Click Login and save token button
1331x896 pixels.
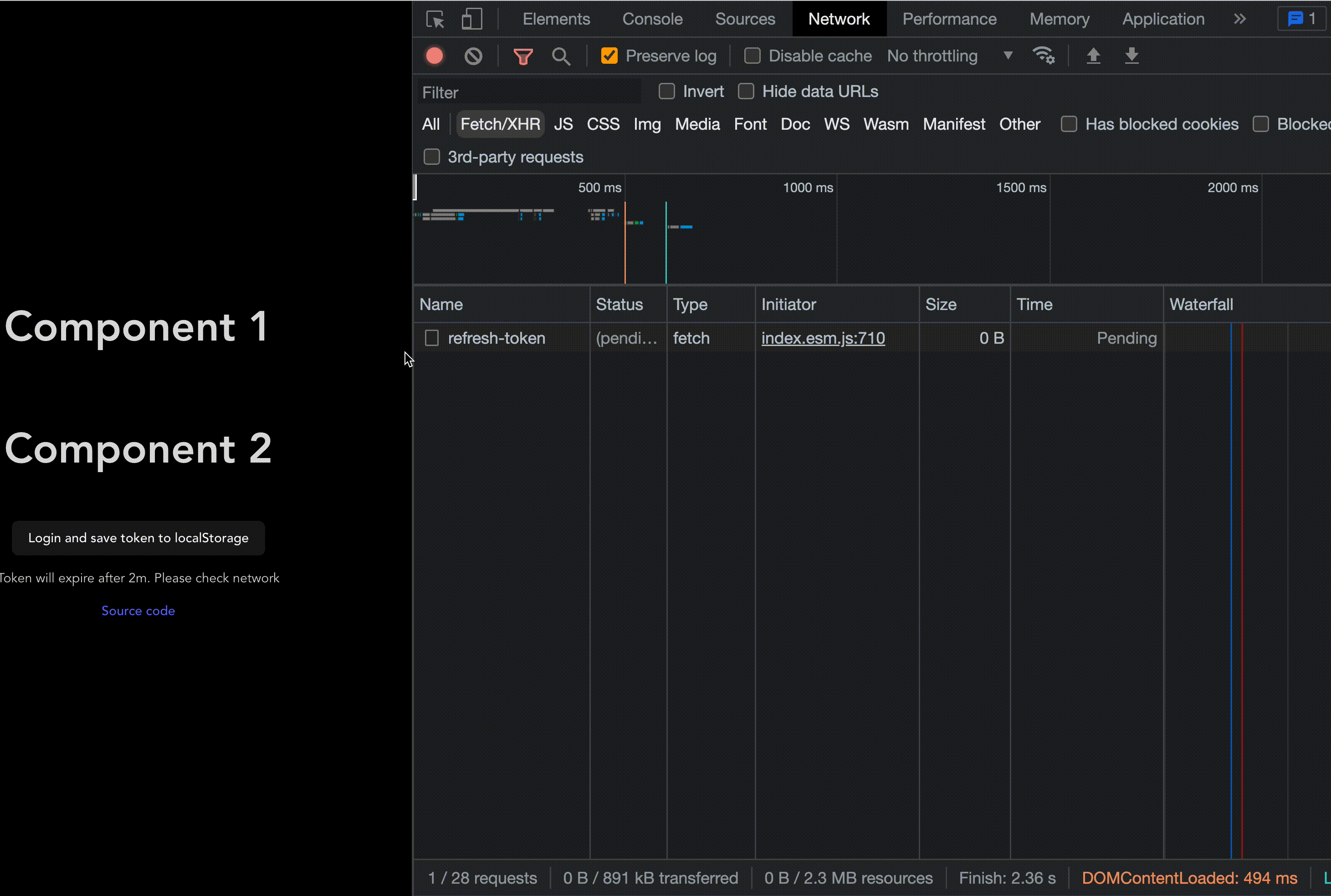coord(138,538)
